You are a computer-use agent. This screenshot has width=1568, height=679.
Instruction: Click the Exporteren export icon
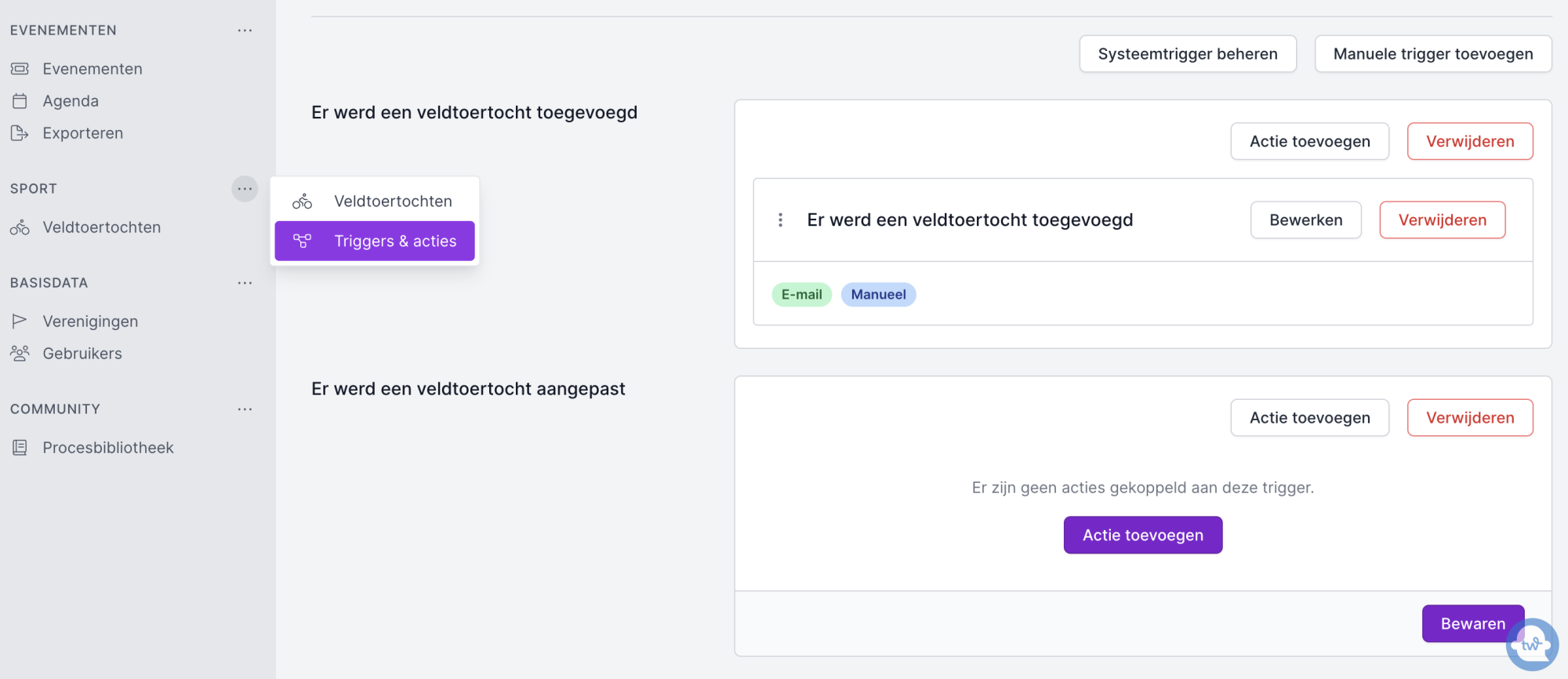pyautogui.click(x=20, y=133)
